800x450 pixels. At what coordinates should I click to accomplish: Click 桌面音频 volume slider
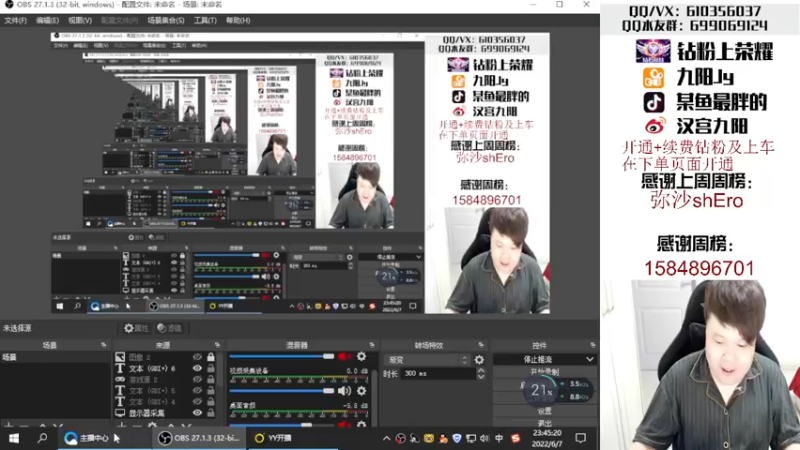pyautogui.click(x=282, y=424)
